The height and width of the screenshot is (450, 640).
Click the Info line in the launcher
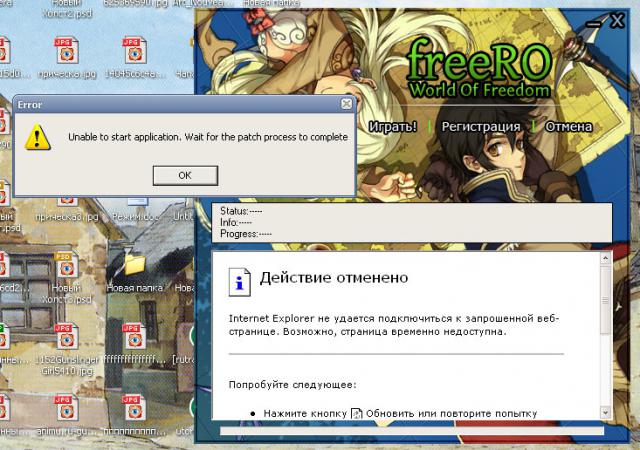tap(236, 223)
